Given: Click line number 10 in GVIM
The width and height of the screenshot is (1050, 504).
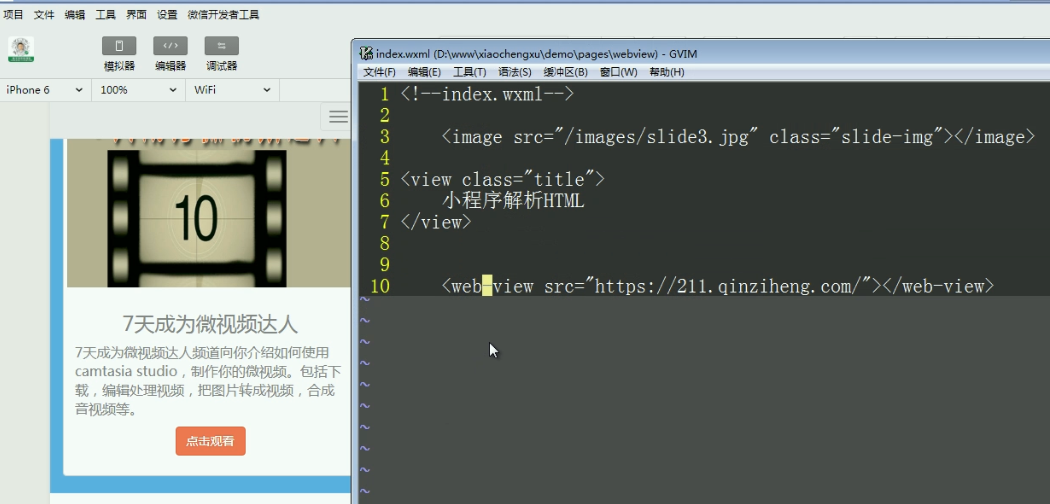Looking at the screenshot, I should click(379, 286).
